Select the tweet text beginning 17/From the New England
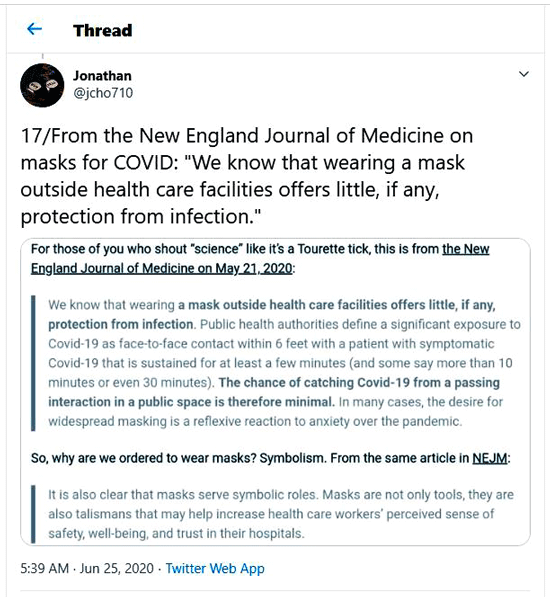Viewport: 550px width, 597px height. coord(247,176)
